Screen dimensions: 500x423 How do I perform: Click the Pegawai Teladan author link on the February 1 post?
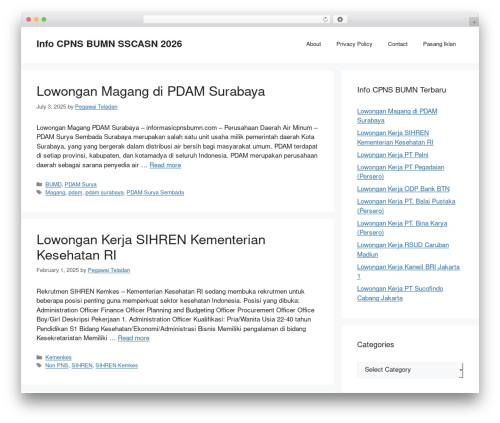coord(109,270)
